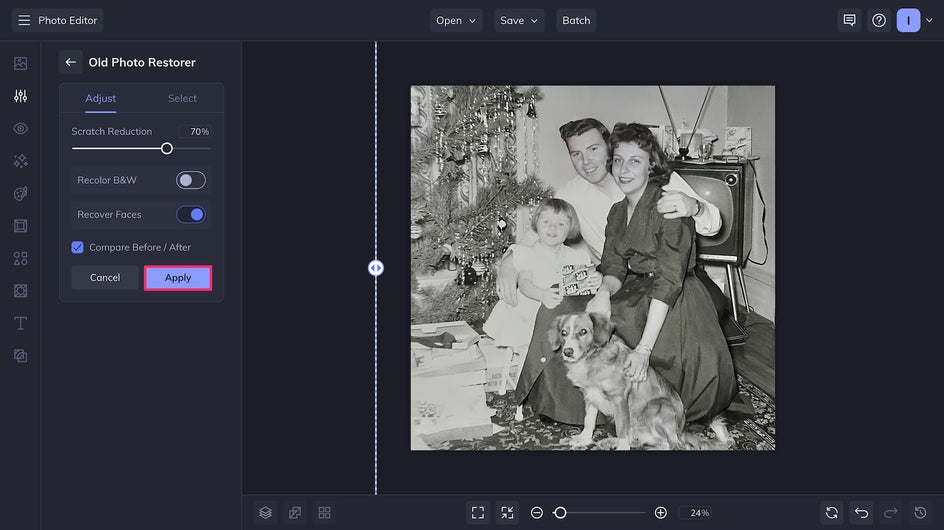Image resolution: width=944 pixels, height=530 pixels.
Task: Open the hamburger main menu
Action: [24, 20]
